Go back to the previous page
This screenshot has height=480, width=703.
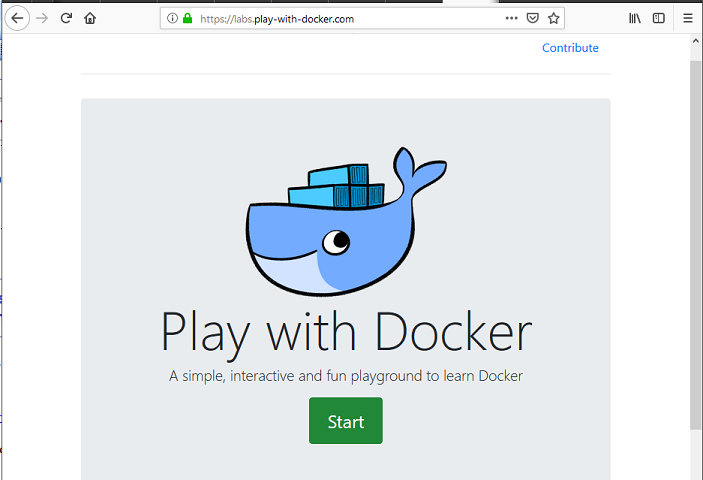point(17,18)
